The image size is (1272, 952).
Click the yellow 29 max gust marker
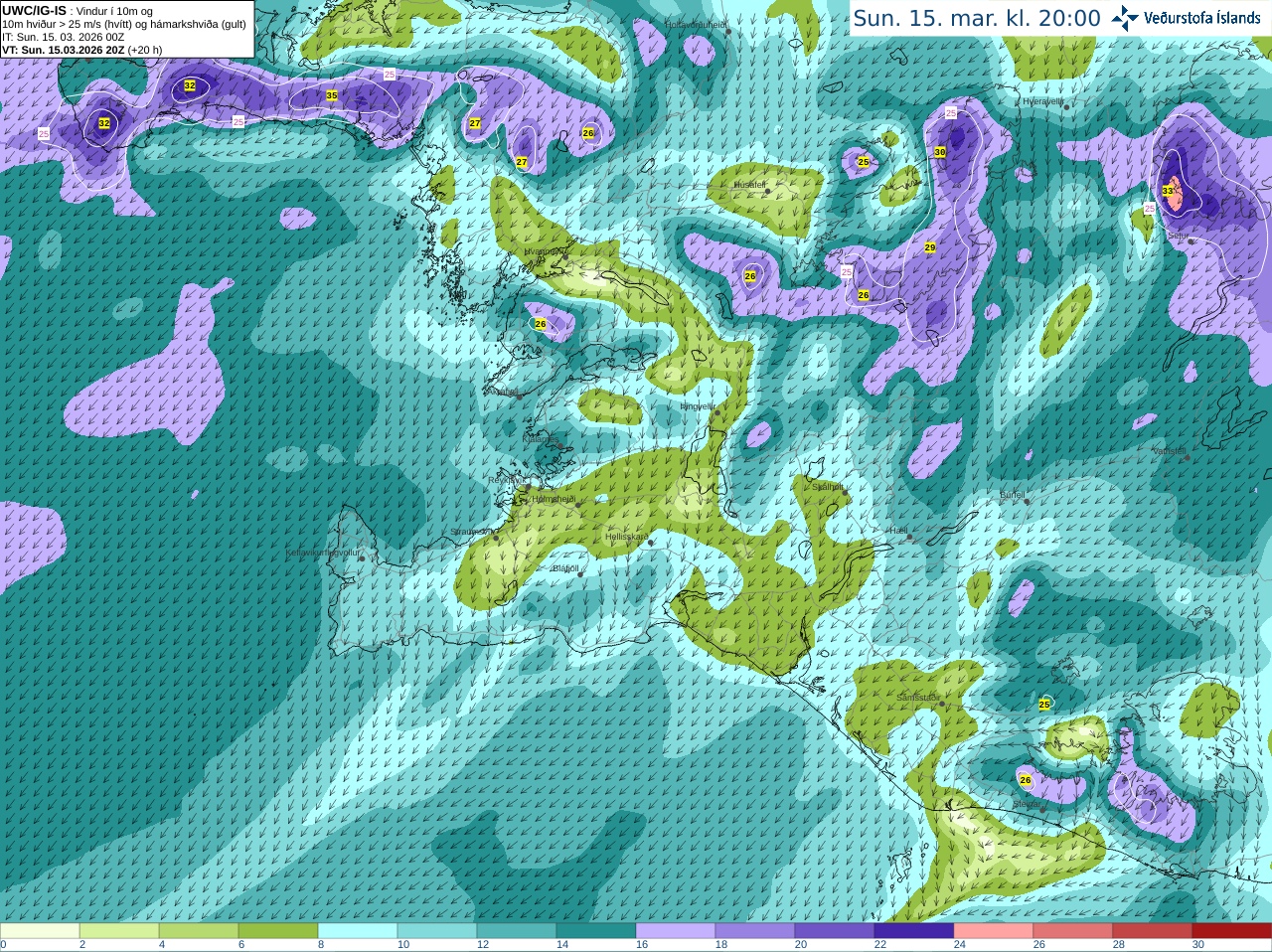pos(930,247)
